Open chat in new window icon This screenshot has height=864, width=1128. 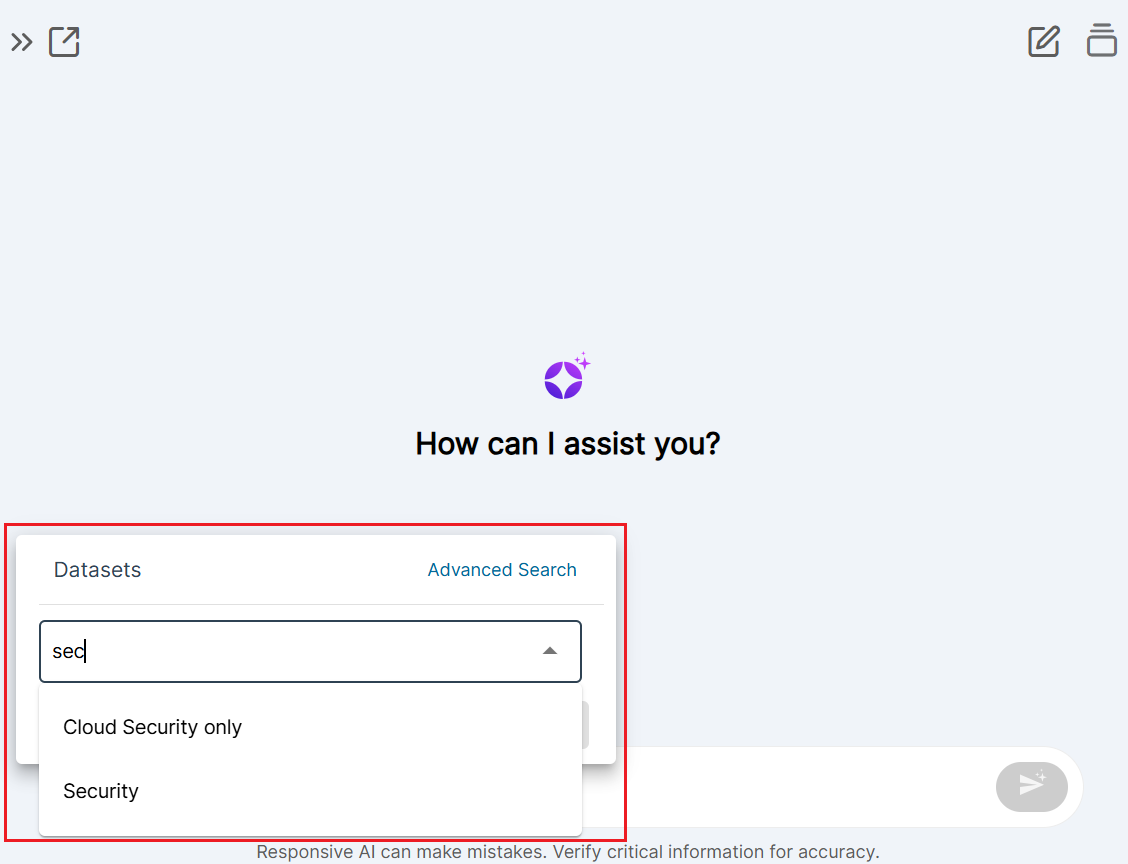(64, 42)
